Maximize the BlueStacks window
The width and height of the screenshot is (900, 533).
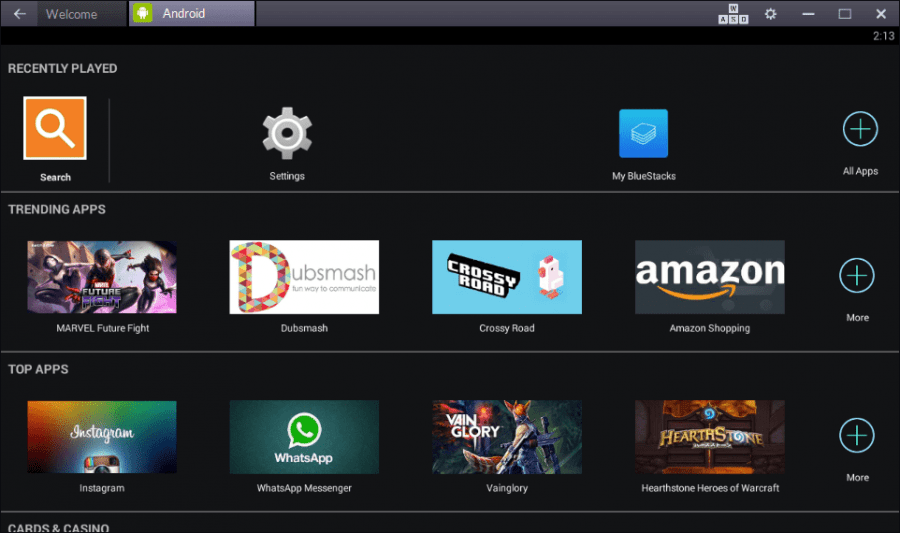tap(844, 14)
